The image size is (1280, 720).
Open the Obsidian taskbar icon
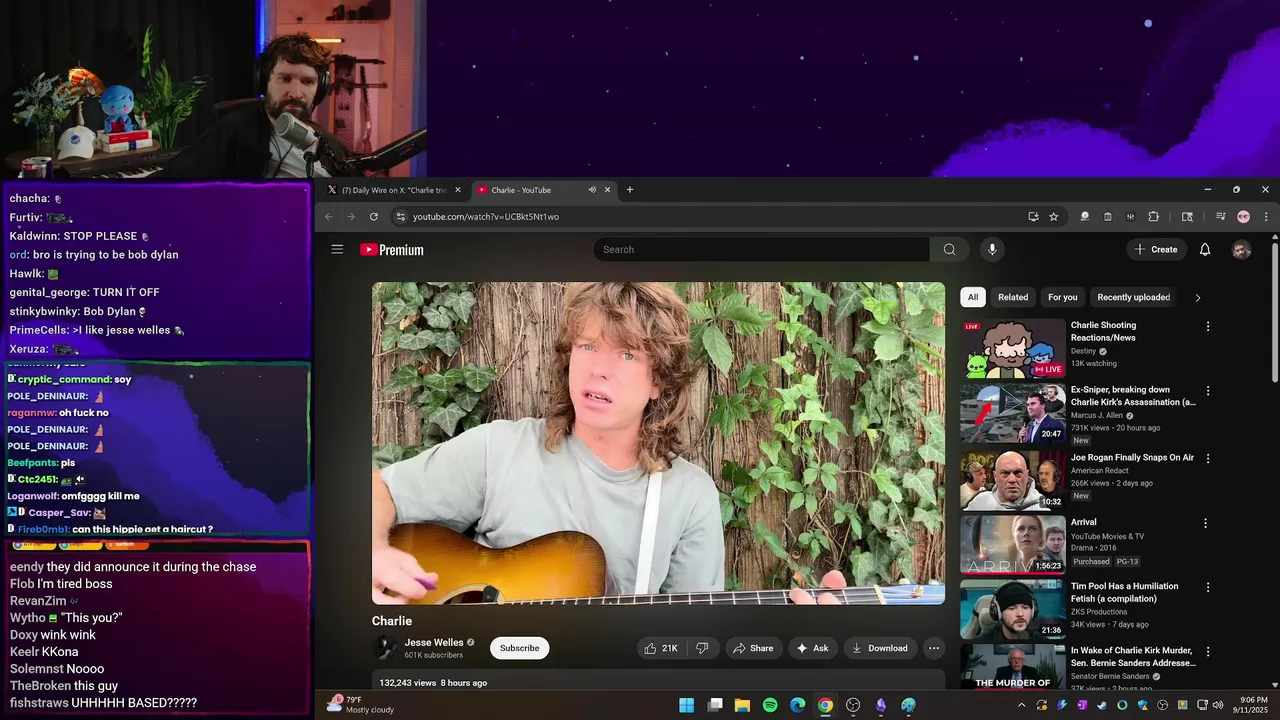coord(880,705)
